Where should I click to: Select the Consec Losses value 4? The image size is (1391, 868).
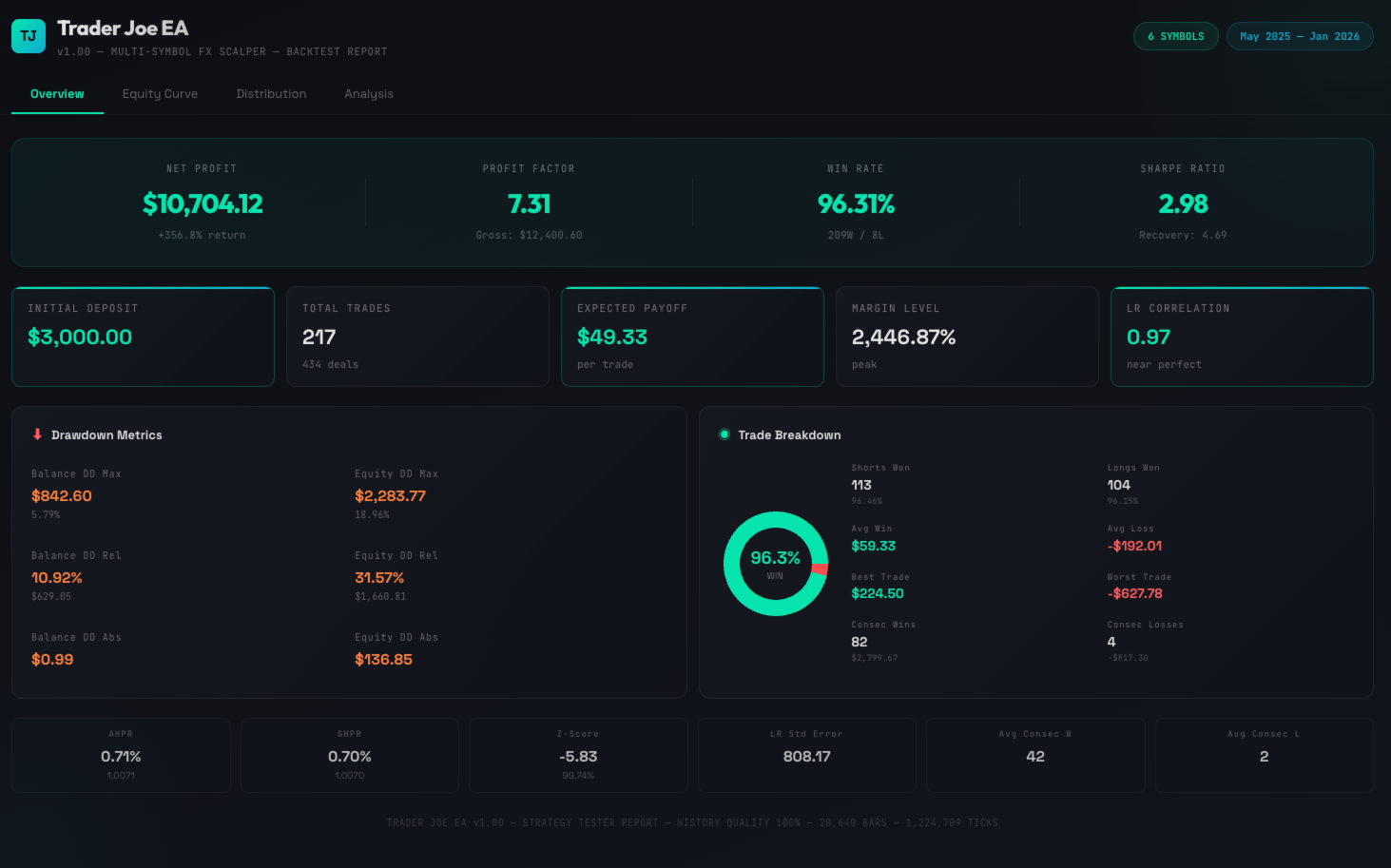click(1111, 642)
